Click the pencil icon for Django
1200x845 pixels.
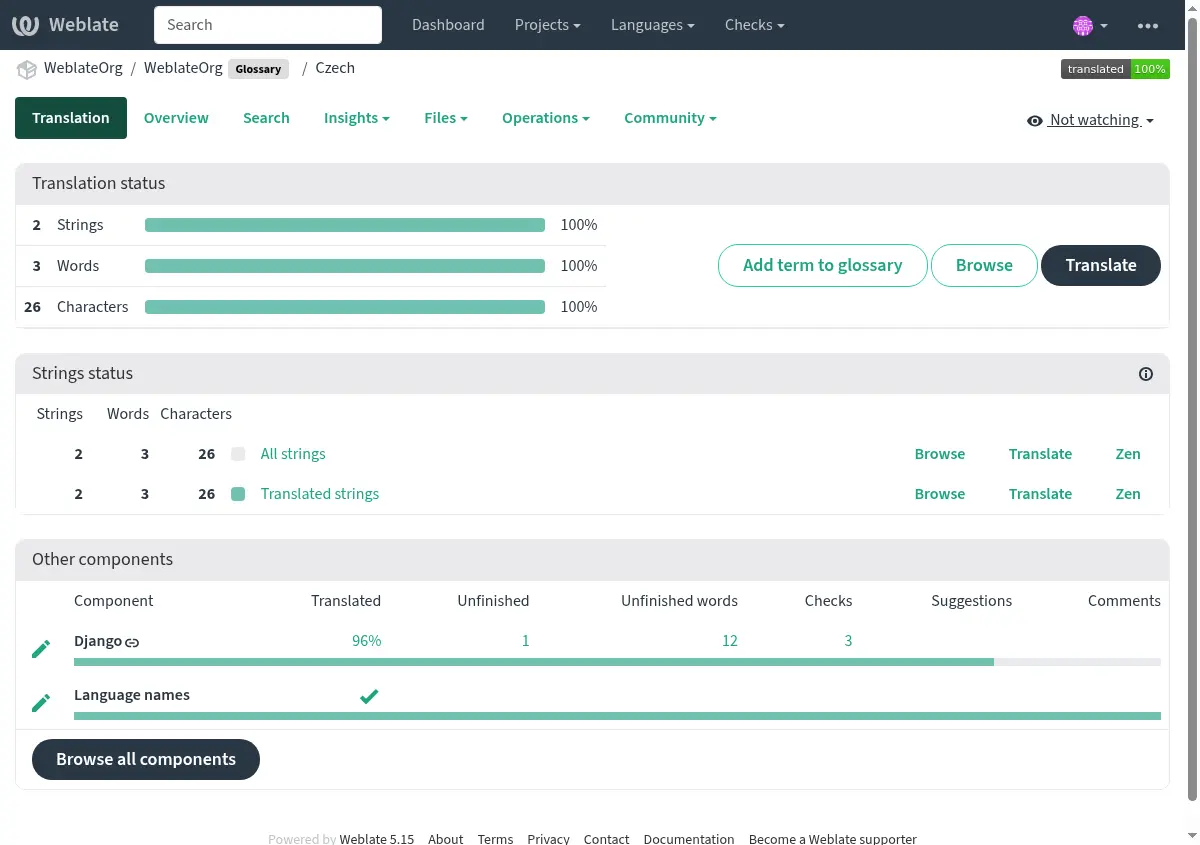point(41,649)
